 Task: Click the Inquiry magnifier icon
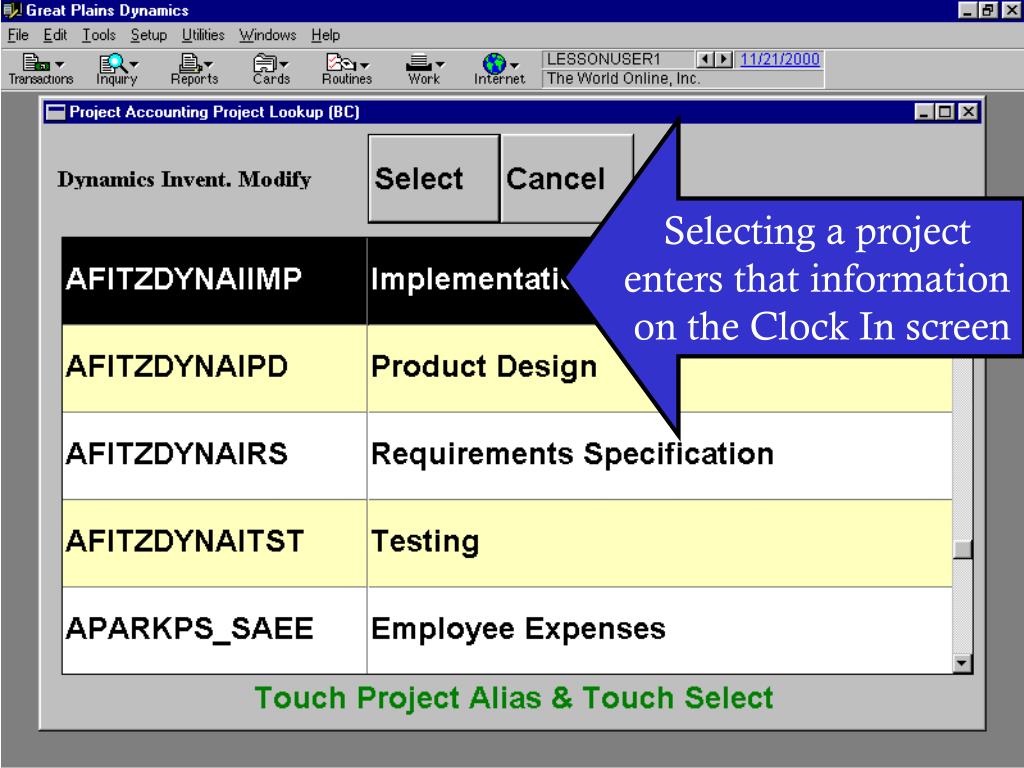click(x=112, y=63)
